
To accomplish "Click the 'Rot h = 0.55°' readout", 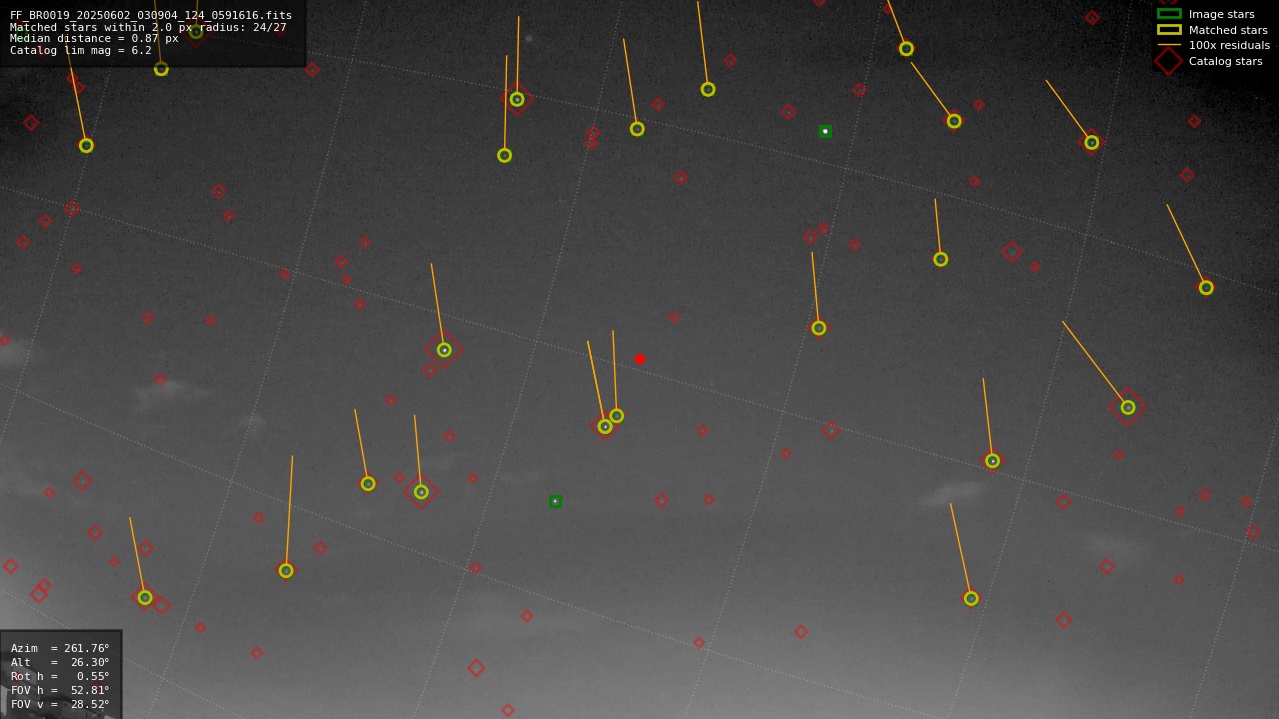I will pyautogui.click(x=60, y=676).
